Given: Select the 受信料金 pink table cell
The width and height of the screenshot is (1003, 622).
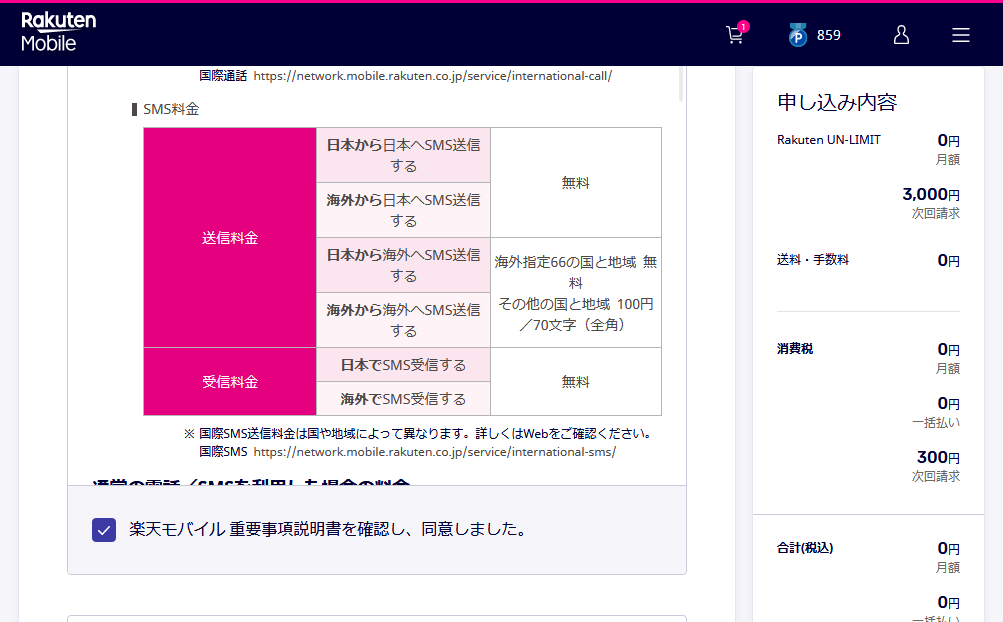Looking at the screenshot, I should (230, 382).
